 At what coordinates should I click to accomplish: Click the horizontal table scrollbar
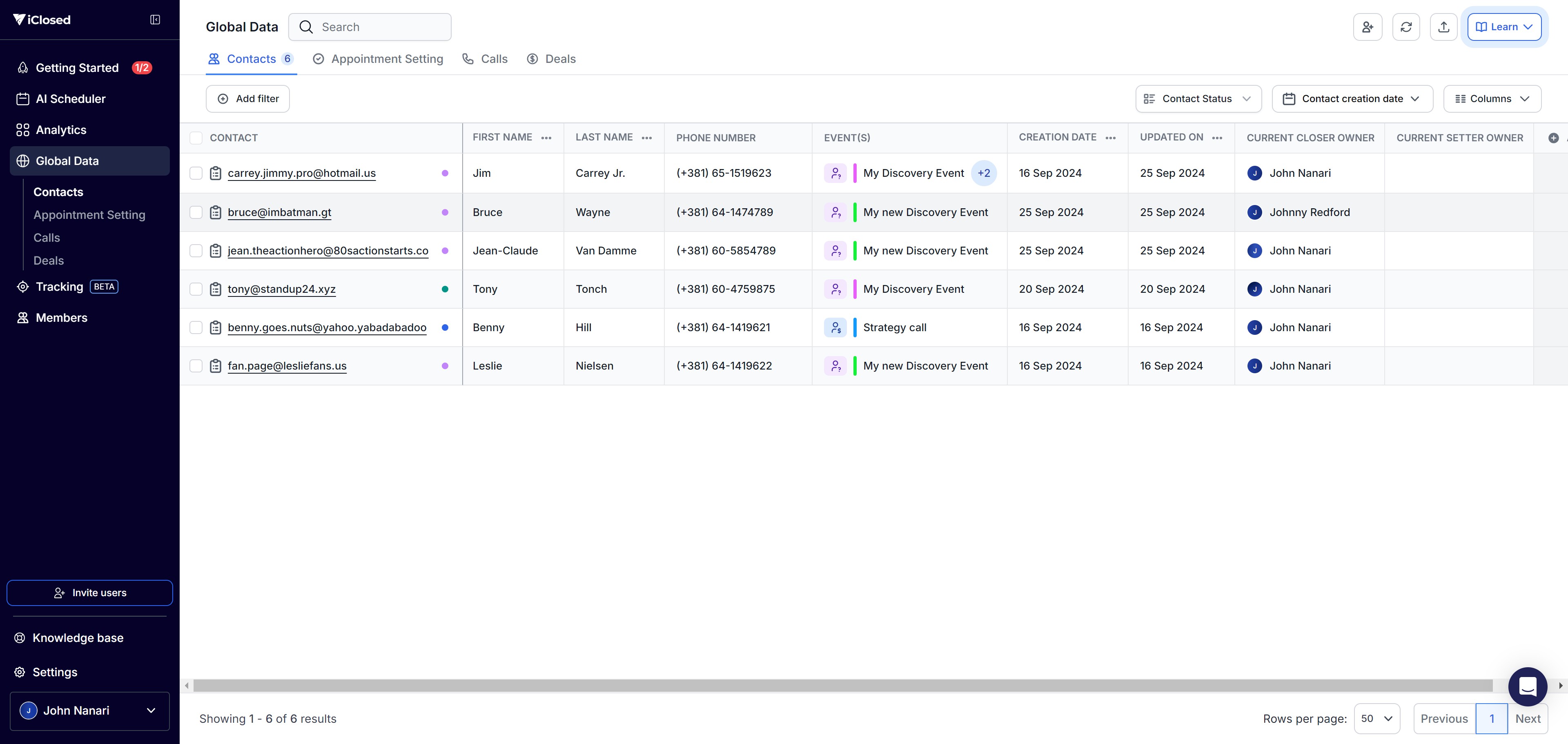pos(842,686)
